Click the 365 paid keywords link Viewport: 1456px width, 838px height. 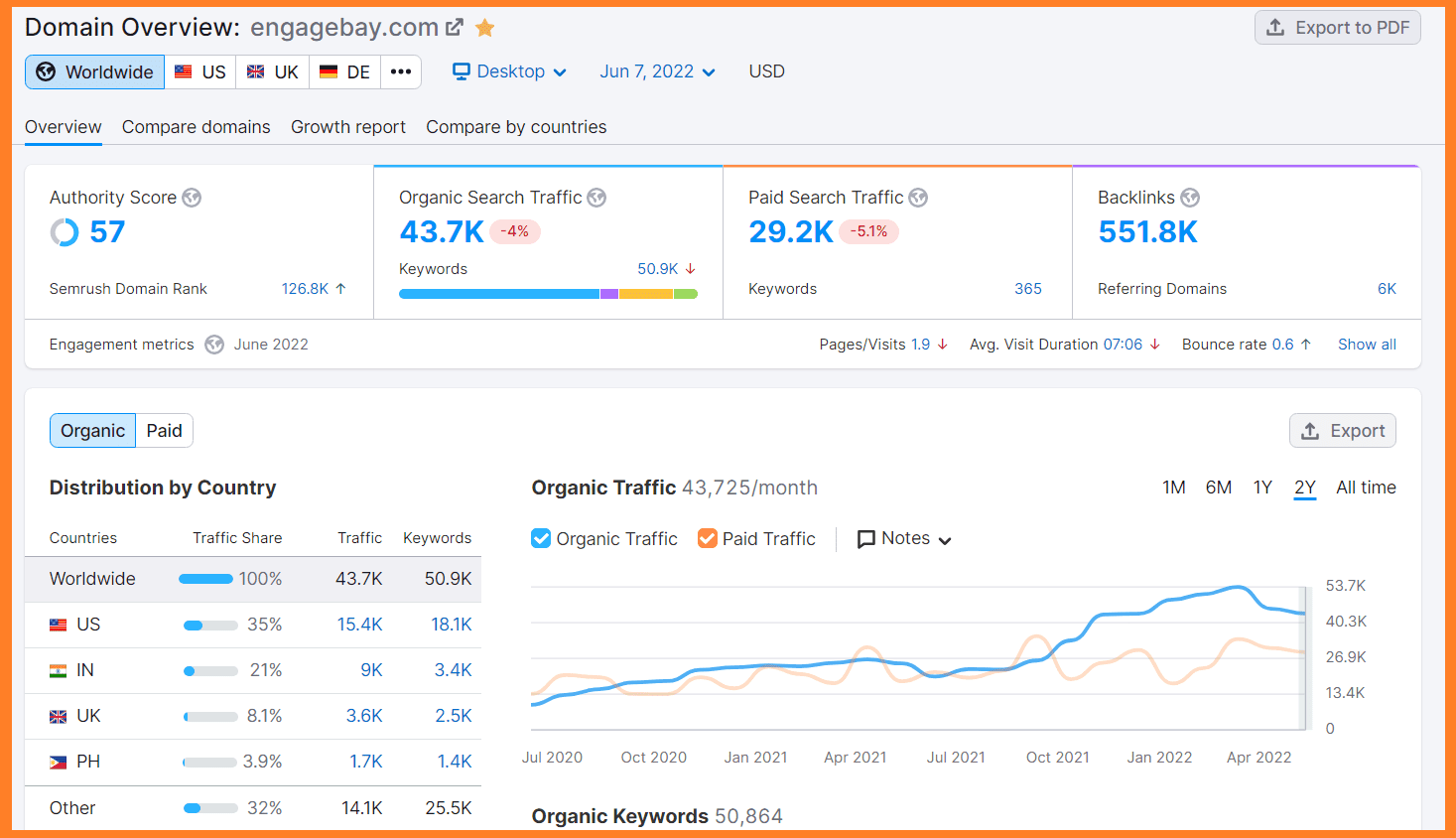(x=1028, y=289)
